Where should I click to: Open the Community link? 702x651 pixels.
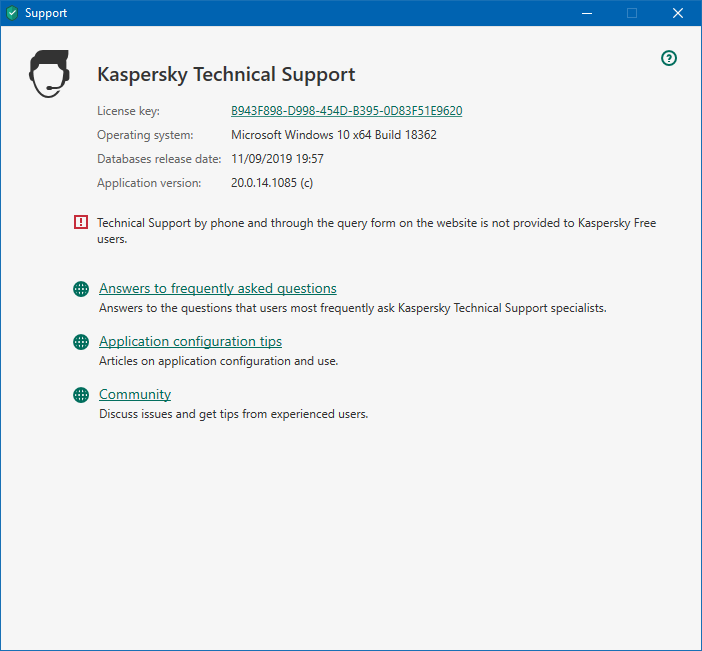tap(135, 394)
